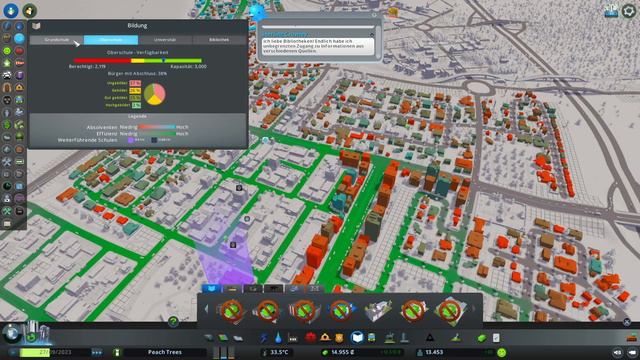Open the Districts tool icon
The width and height of the screenshot is (640, 360).
(x=238, y=338)
